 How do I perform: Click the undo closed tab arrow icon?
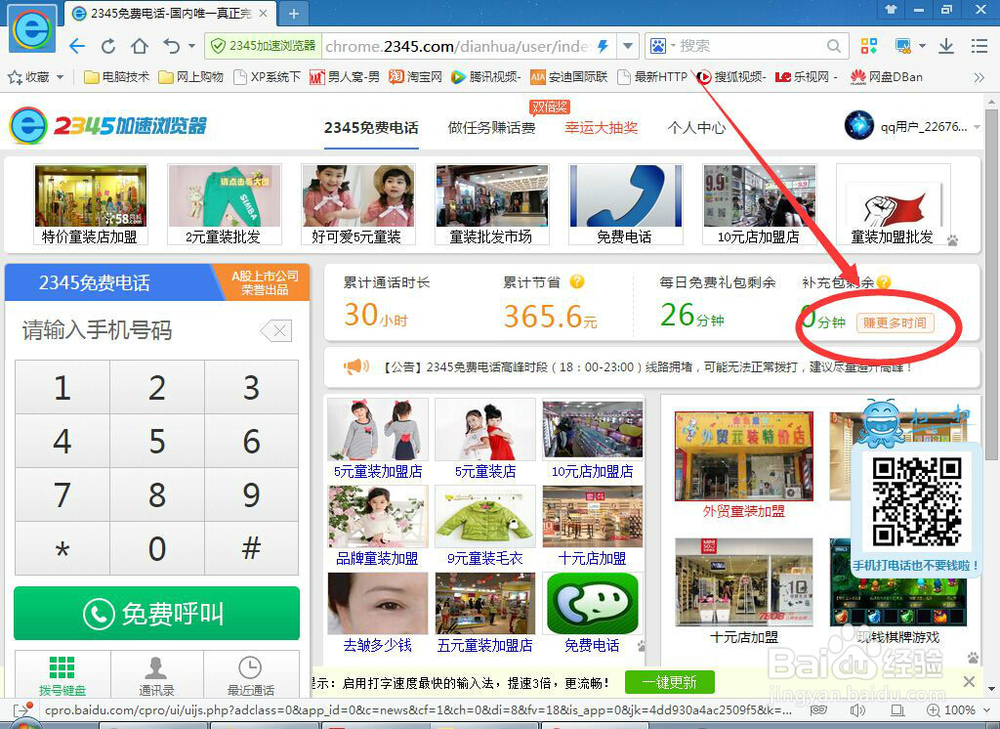click(172, 45)
